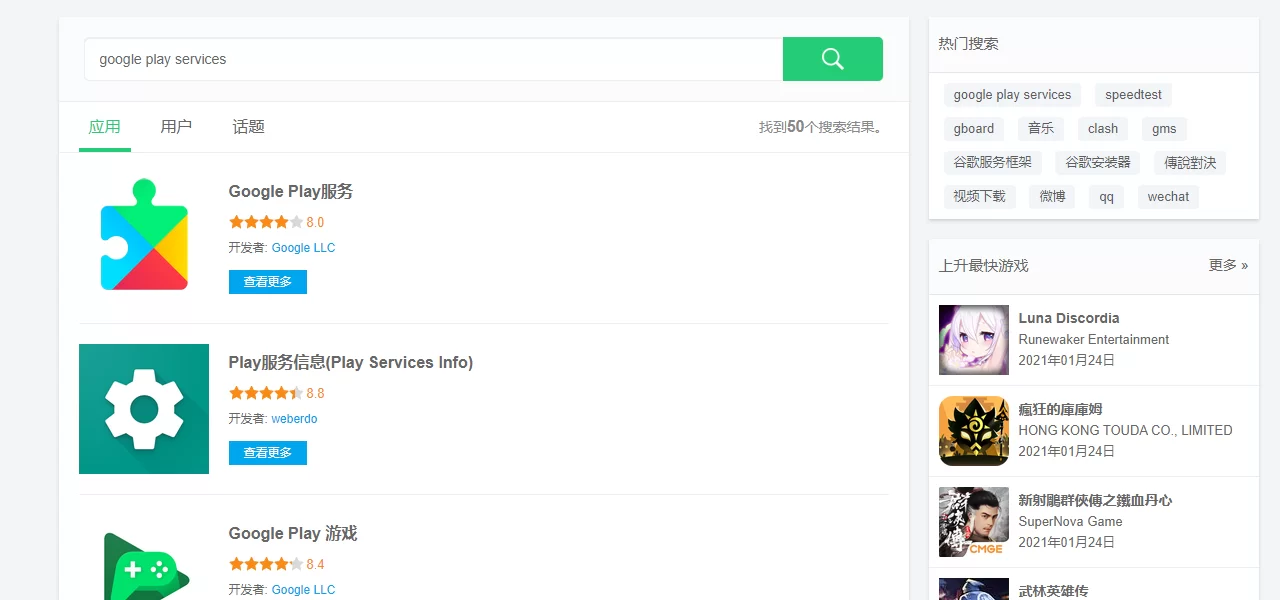Screen dimensions: 1280x600
Task: Click the SuperNova Game developer text
Action: tap(1070, 522)
